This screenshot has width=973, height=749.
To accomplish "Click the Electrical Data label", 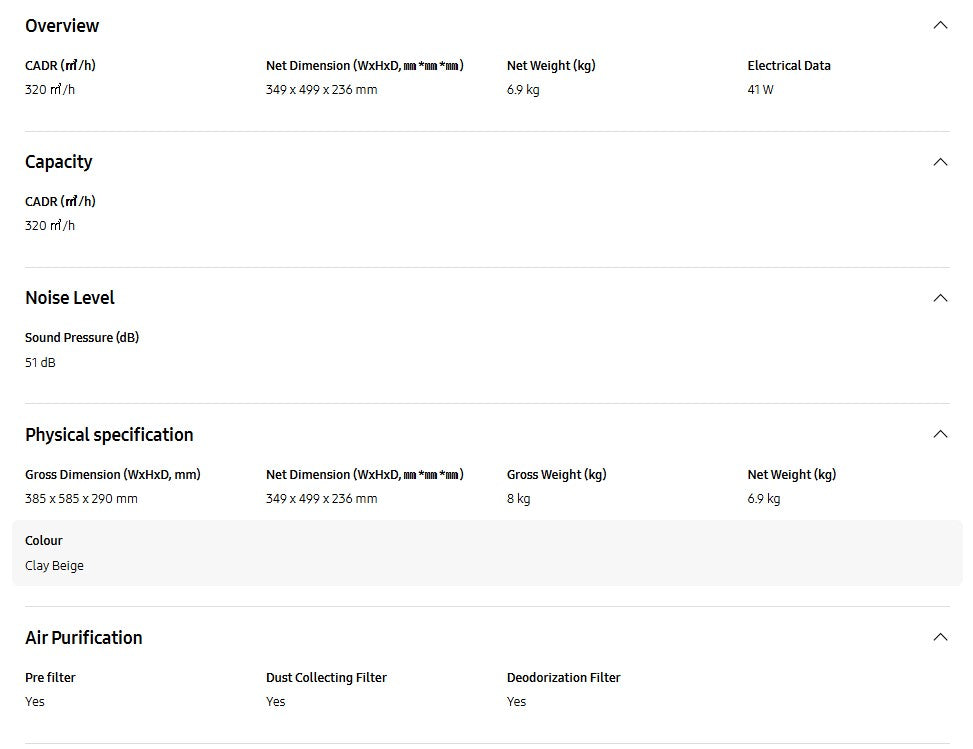I will (789, 66).
